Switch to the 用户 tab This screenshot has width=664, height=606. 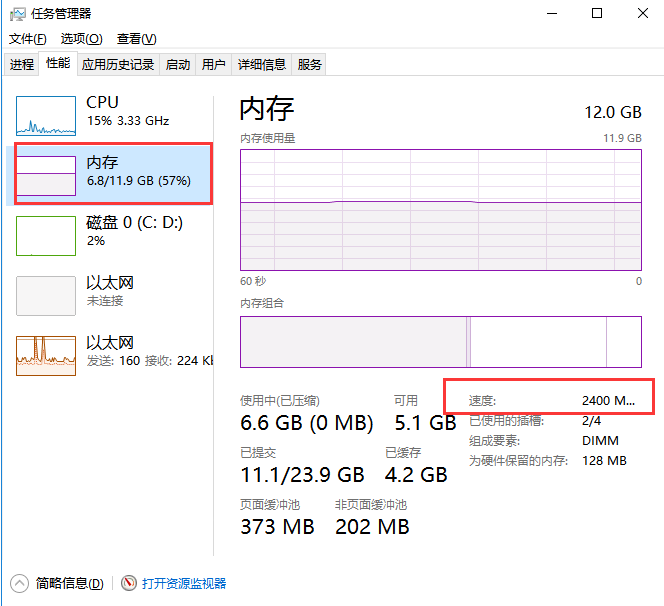click(214, 65)
